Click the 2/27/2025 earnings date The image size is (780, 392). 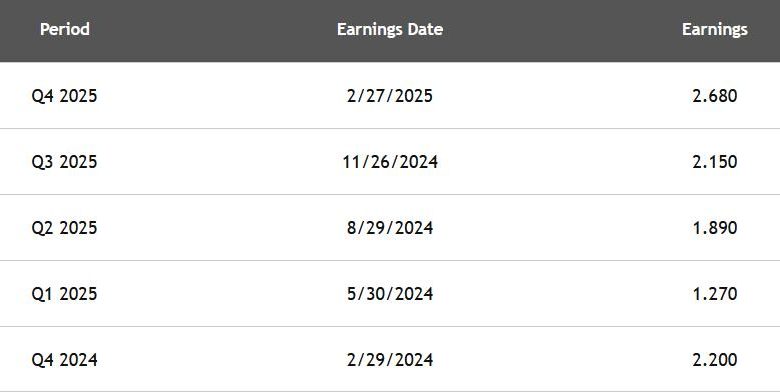tap(390, 96)
